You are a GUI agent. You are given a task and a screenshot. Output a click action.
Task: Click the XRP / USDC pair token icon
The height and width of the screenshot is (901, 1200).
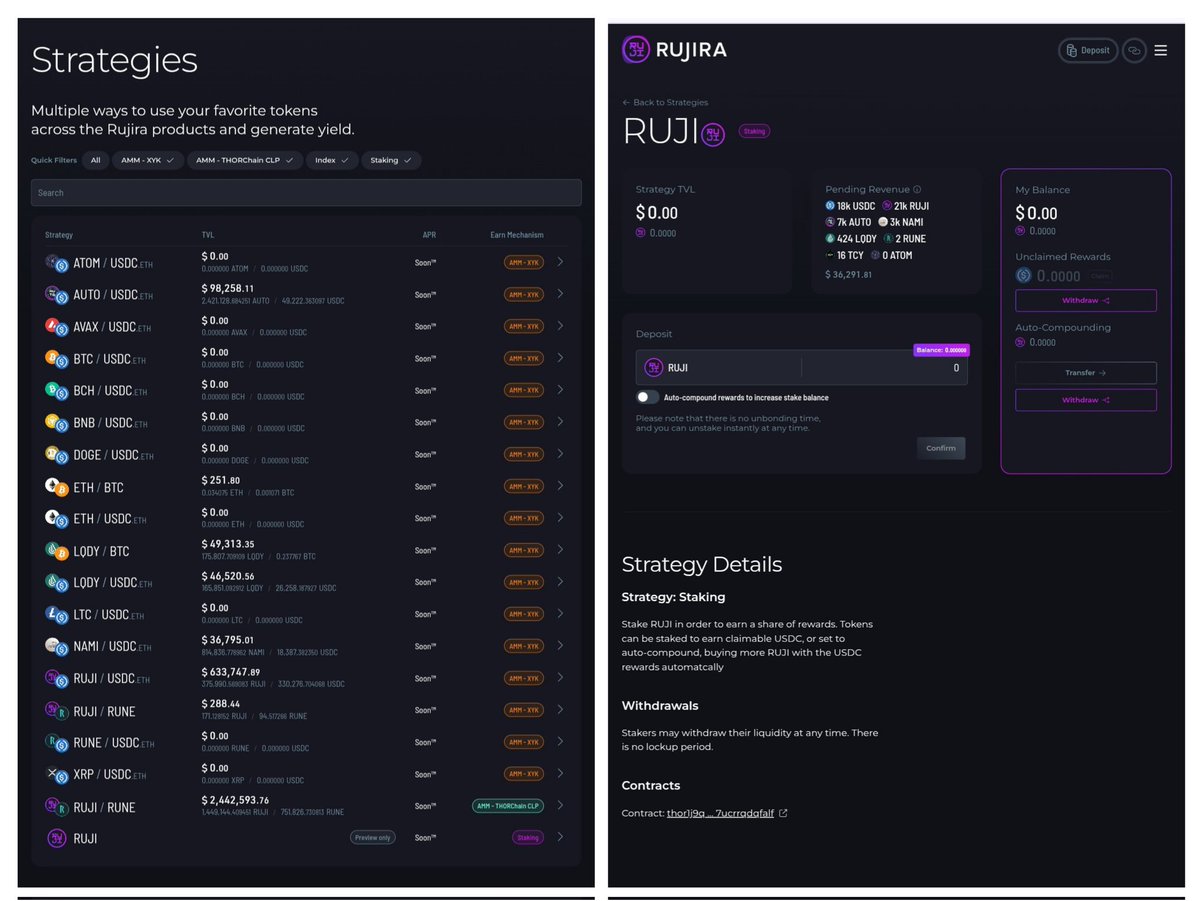coord(57,774)
